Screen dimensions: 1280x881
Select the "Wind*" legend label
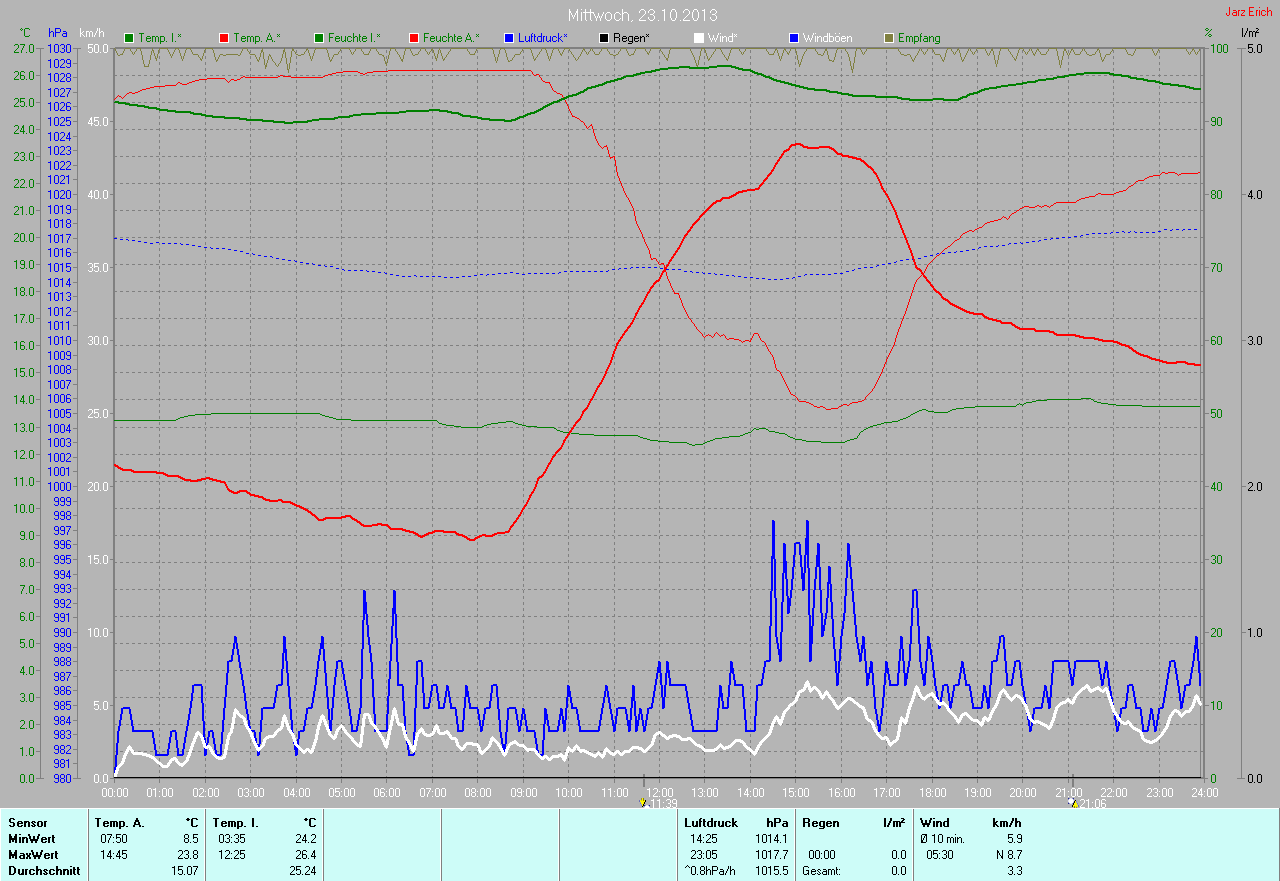(x=723, y=38)
